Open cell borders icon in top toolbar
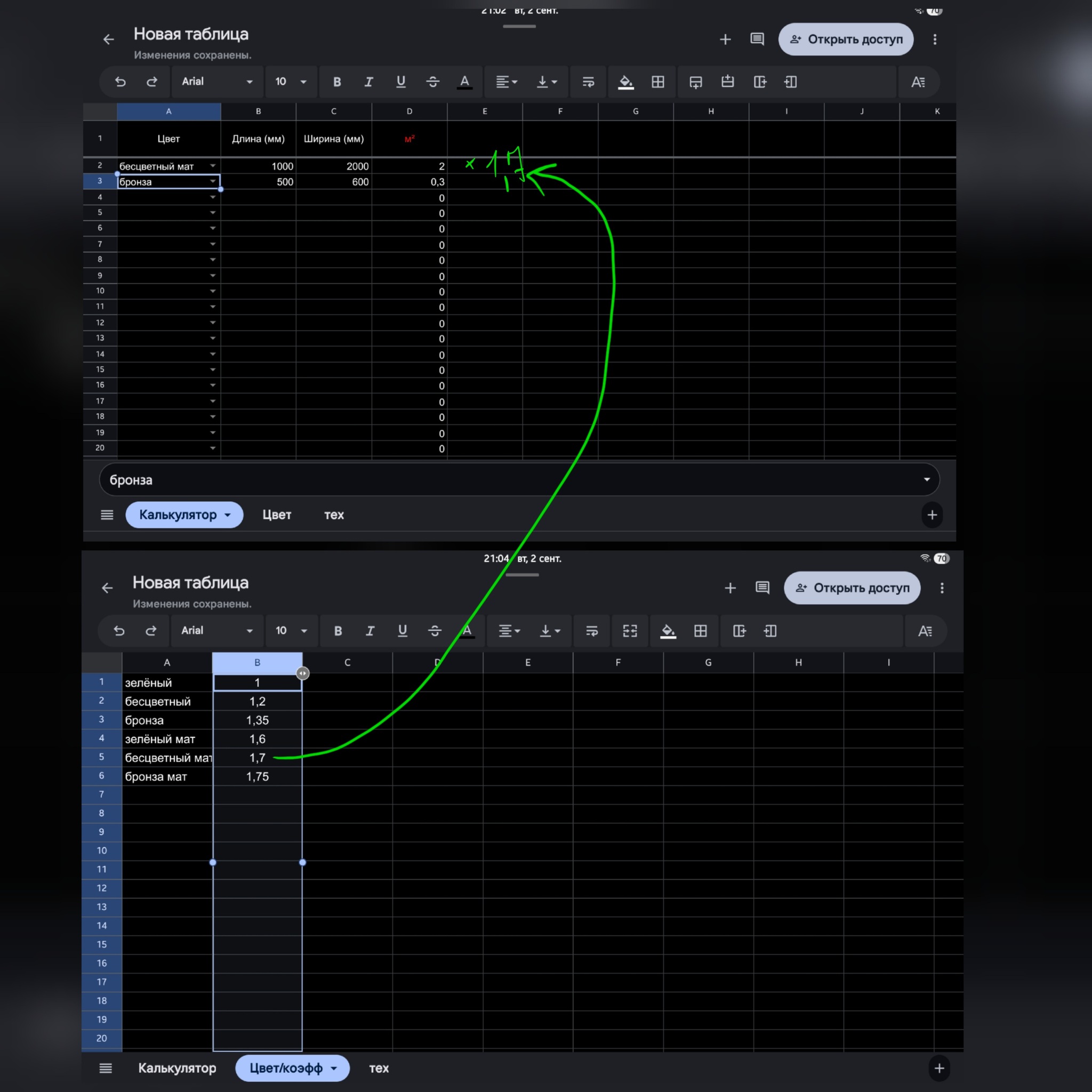1092x1092 pixels. coord(657,82)
